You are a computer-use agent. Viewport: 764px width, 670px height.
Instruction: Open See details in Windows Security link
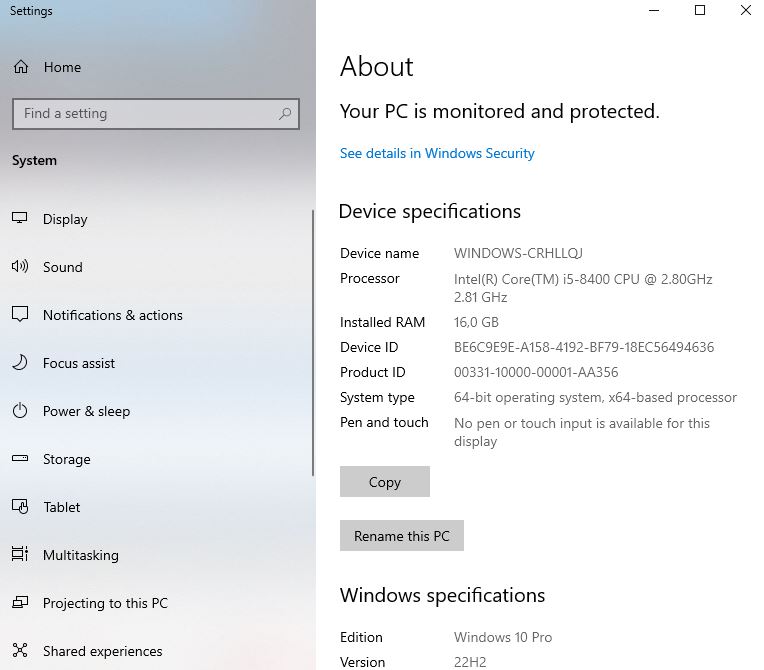437,153
